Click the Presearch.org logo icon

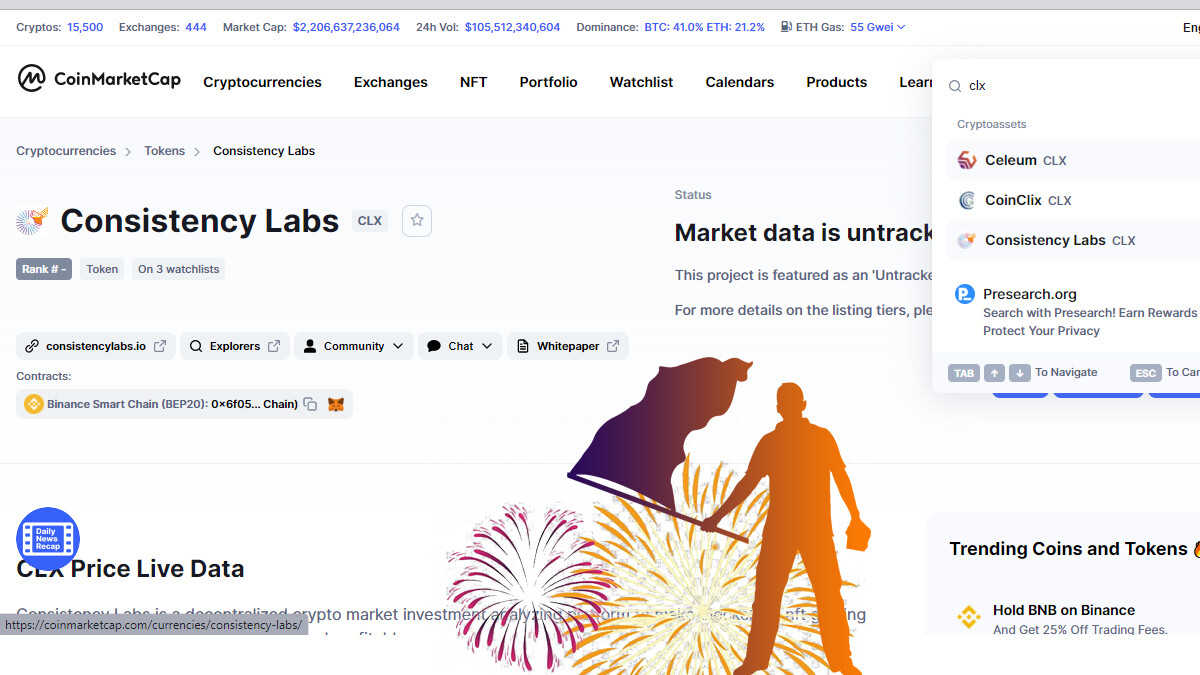point(965,294)
